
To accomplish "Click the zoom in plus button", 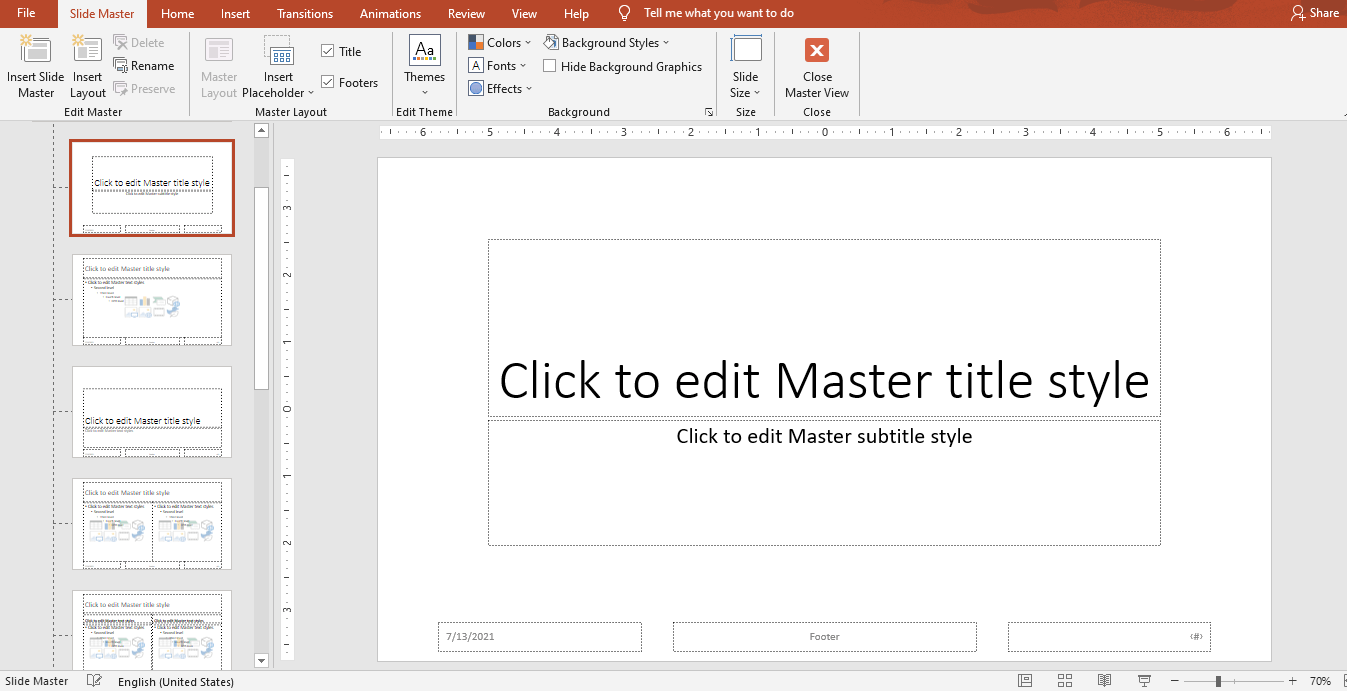I will 1293,681.
